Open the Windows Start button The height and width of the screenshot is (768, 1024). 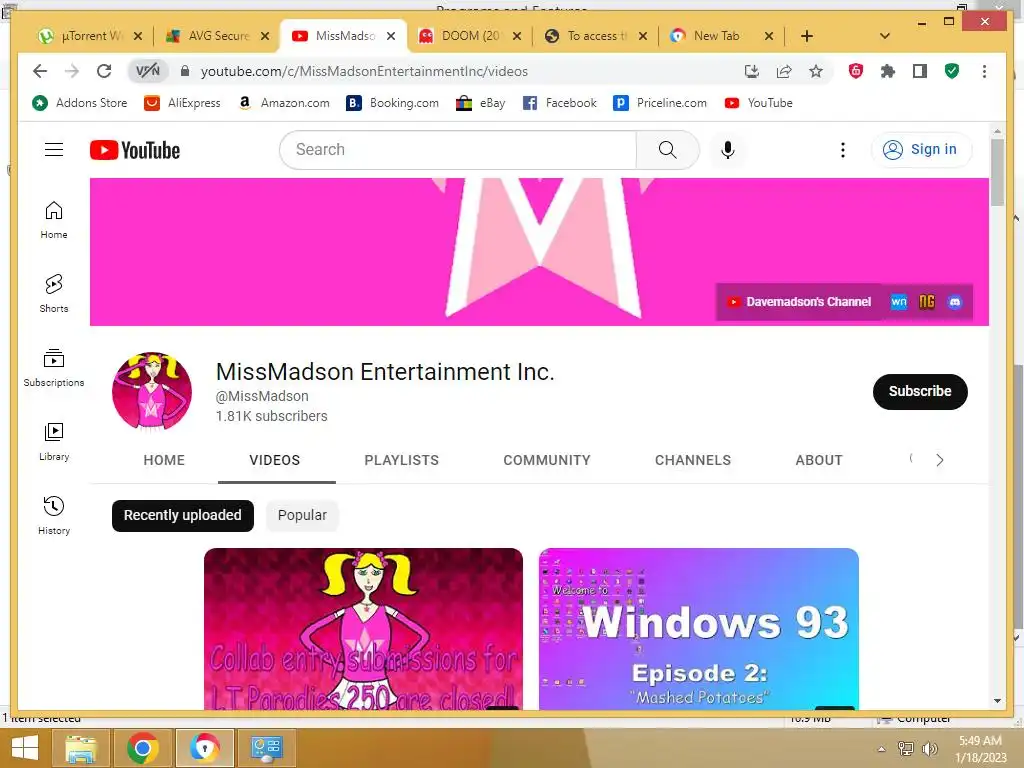[x=25, y=748]
